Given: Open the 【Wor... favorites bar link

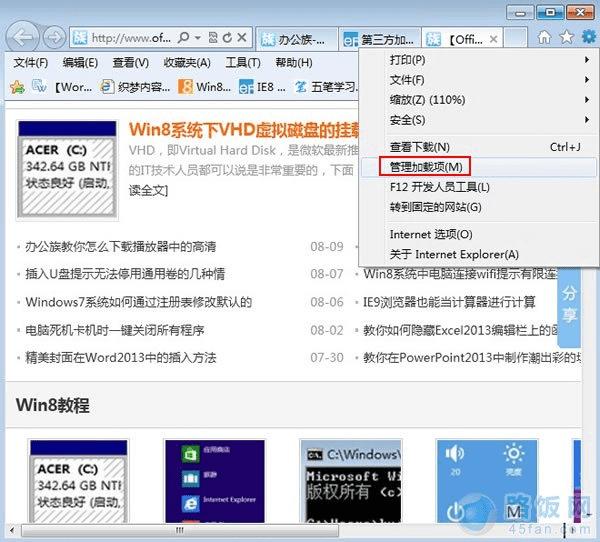Looking at the screenshot, I should 73,87.
